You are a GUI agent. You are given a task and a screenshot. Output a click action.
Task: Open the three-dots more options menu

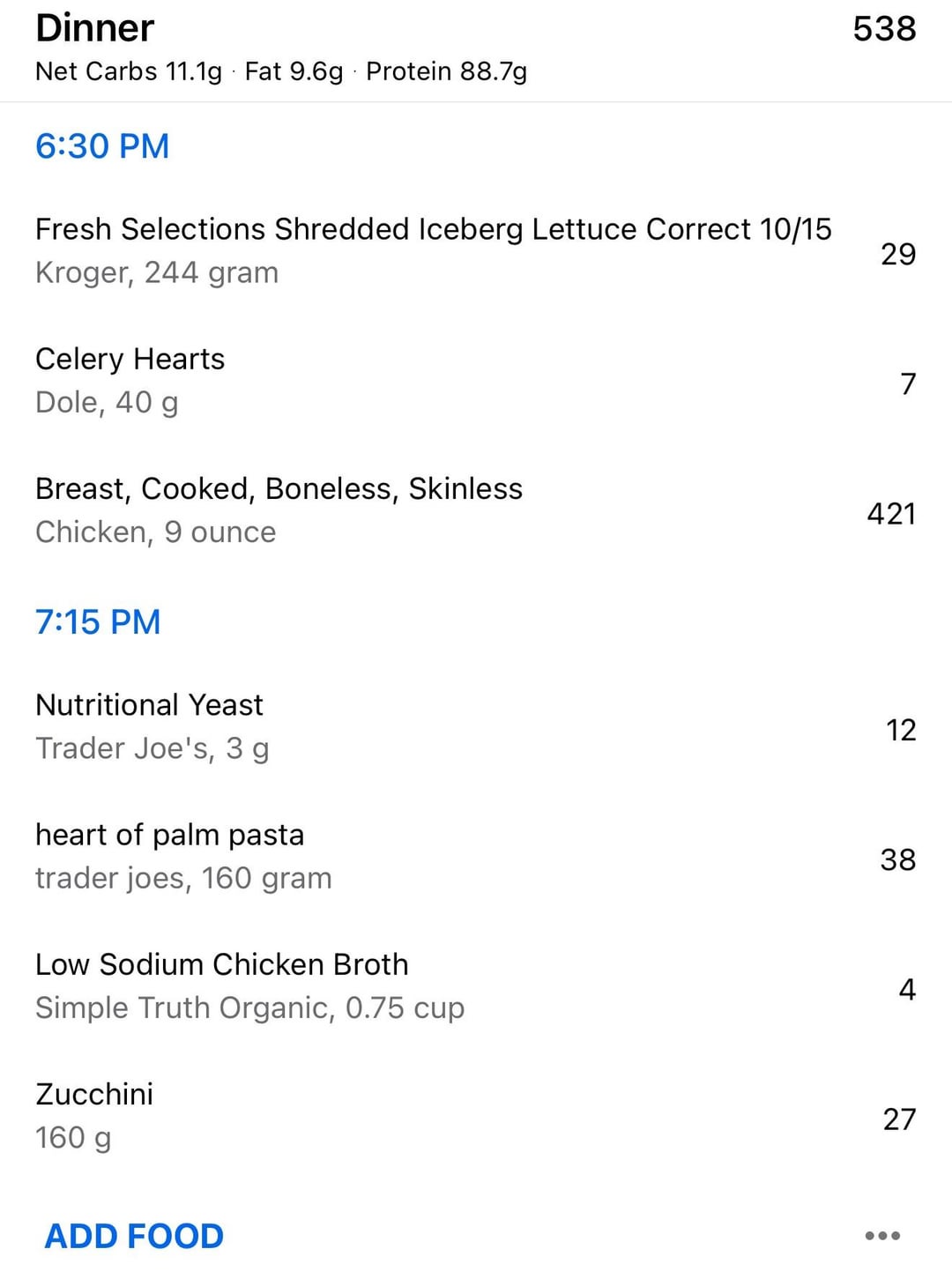coord(882,1236)
